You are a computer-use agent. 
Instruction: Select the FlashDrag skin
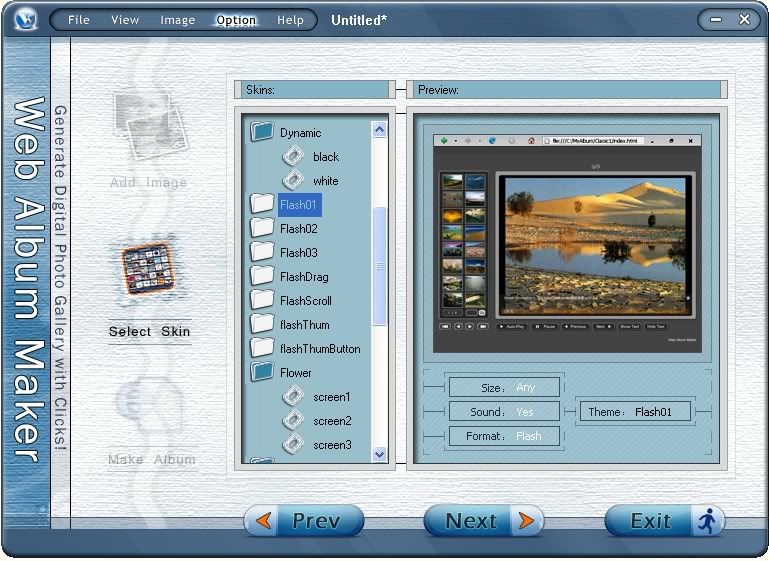[x=304, y=277]
